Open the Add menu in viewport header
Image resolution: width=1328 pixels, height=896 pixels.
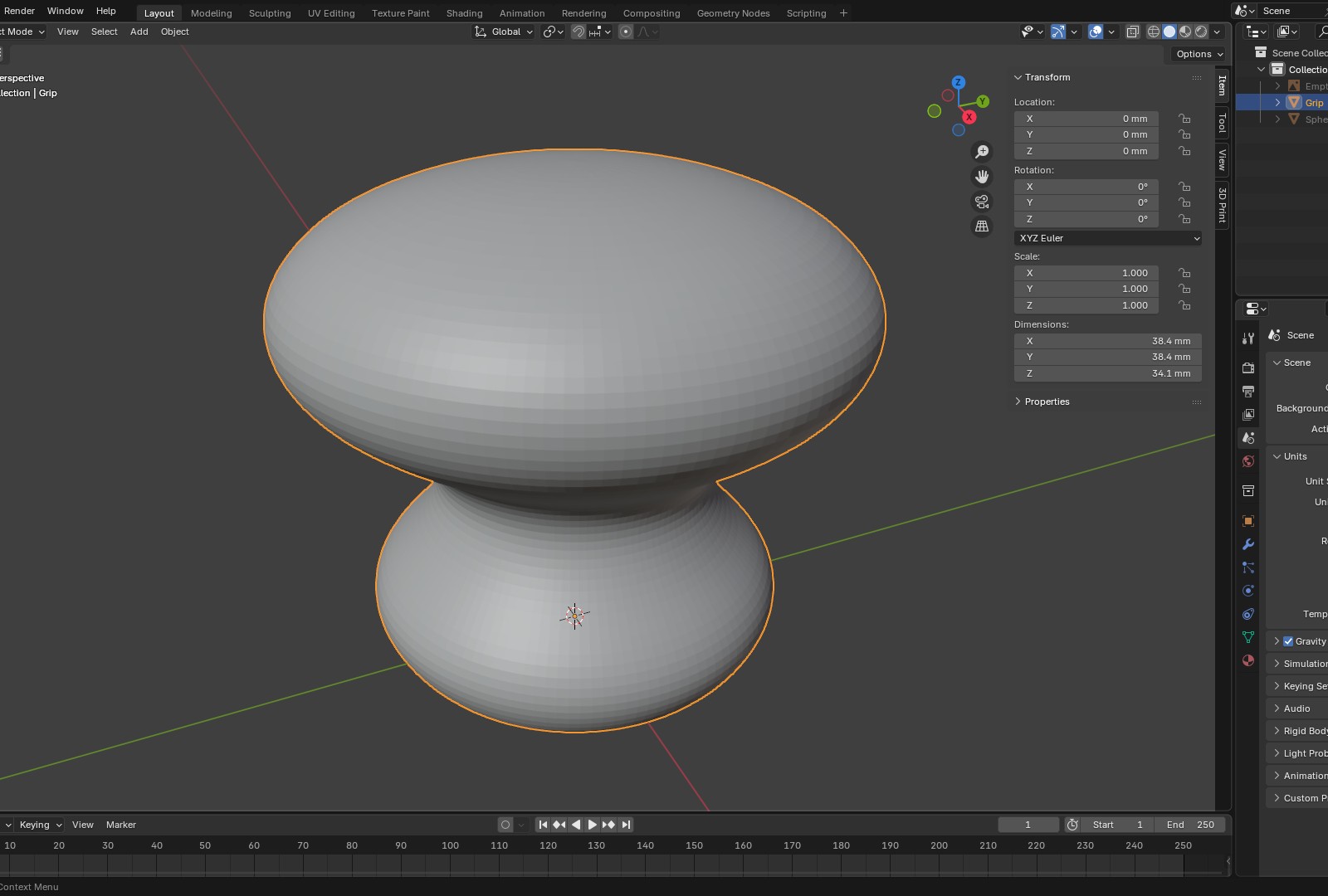139,32
